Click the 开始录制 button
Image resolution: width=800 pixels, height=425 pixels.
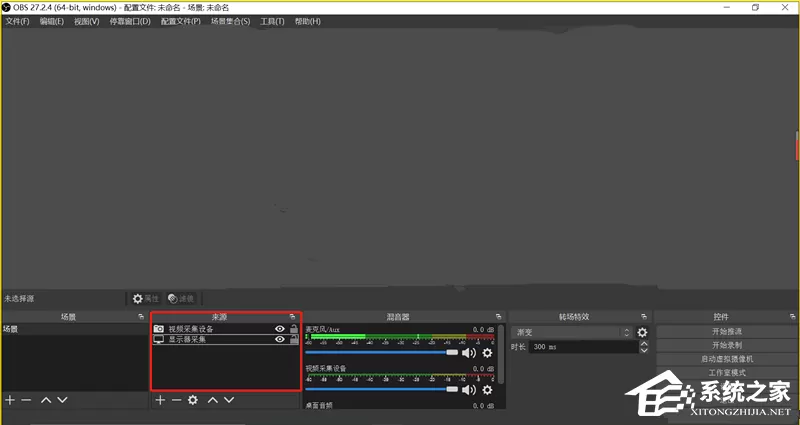(727, 345)
